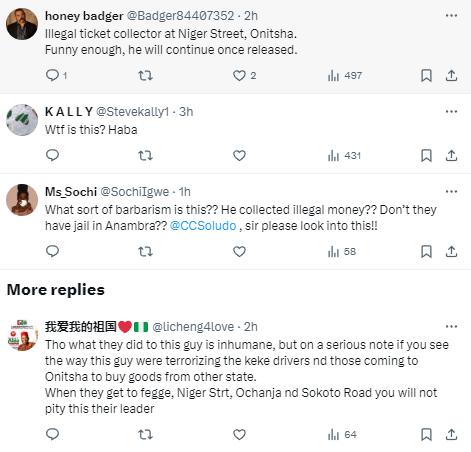Open the honey badger avatar

pos(22,24)
